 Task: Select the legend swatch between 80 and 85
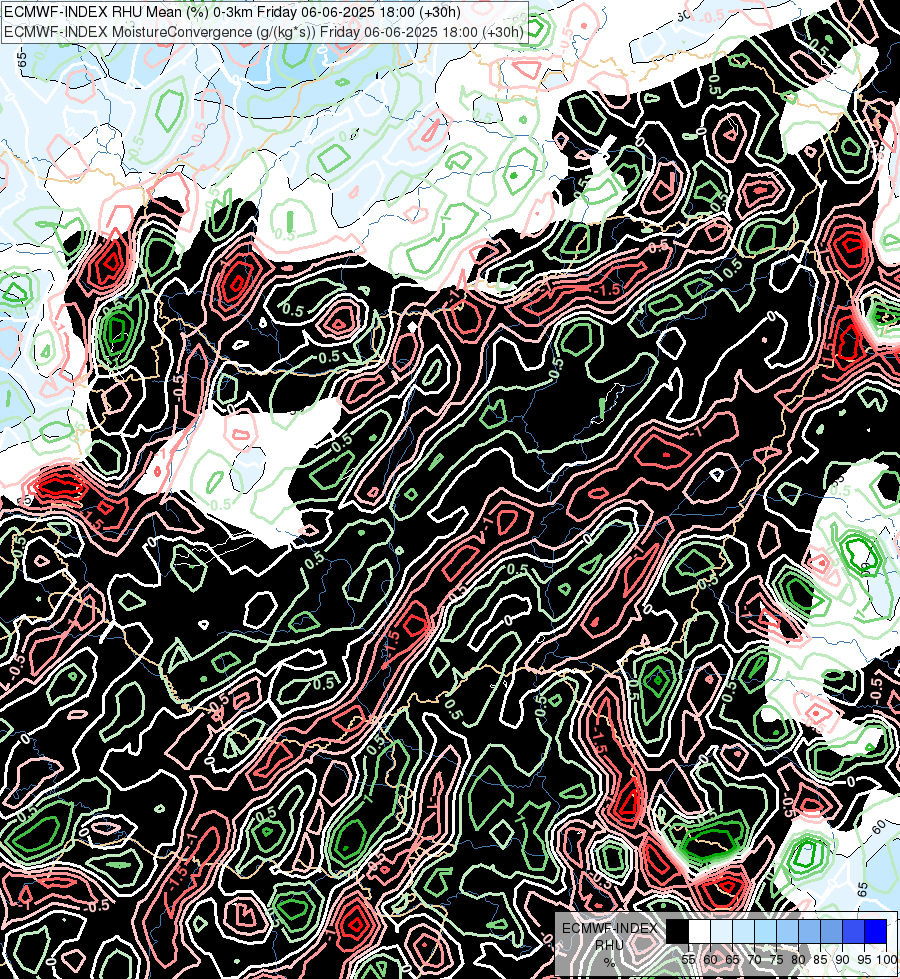tap(809, 931)
